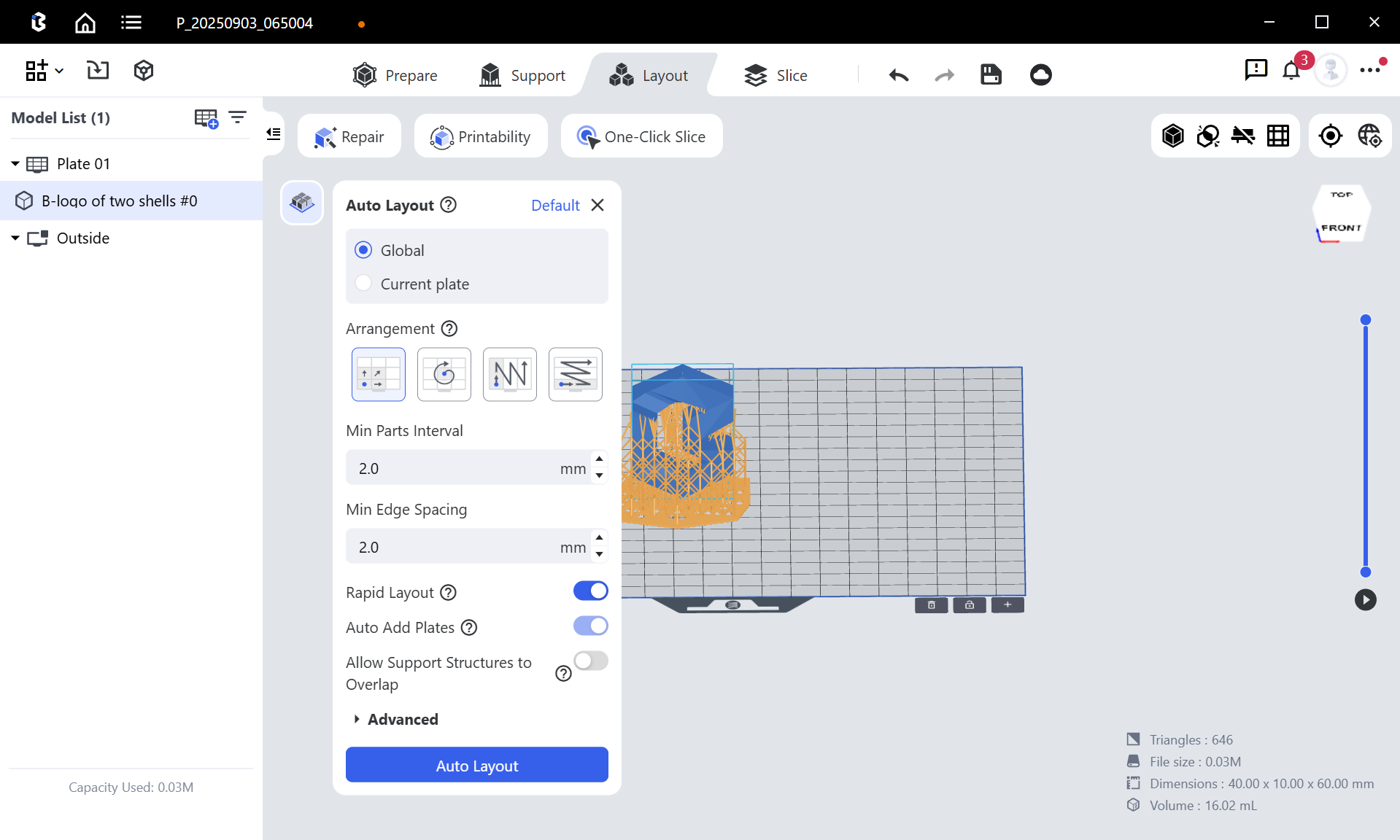
Task: Click the Default reset link
Action: point(554,206)
